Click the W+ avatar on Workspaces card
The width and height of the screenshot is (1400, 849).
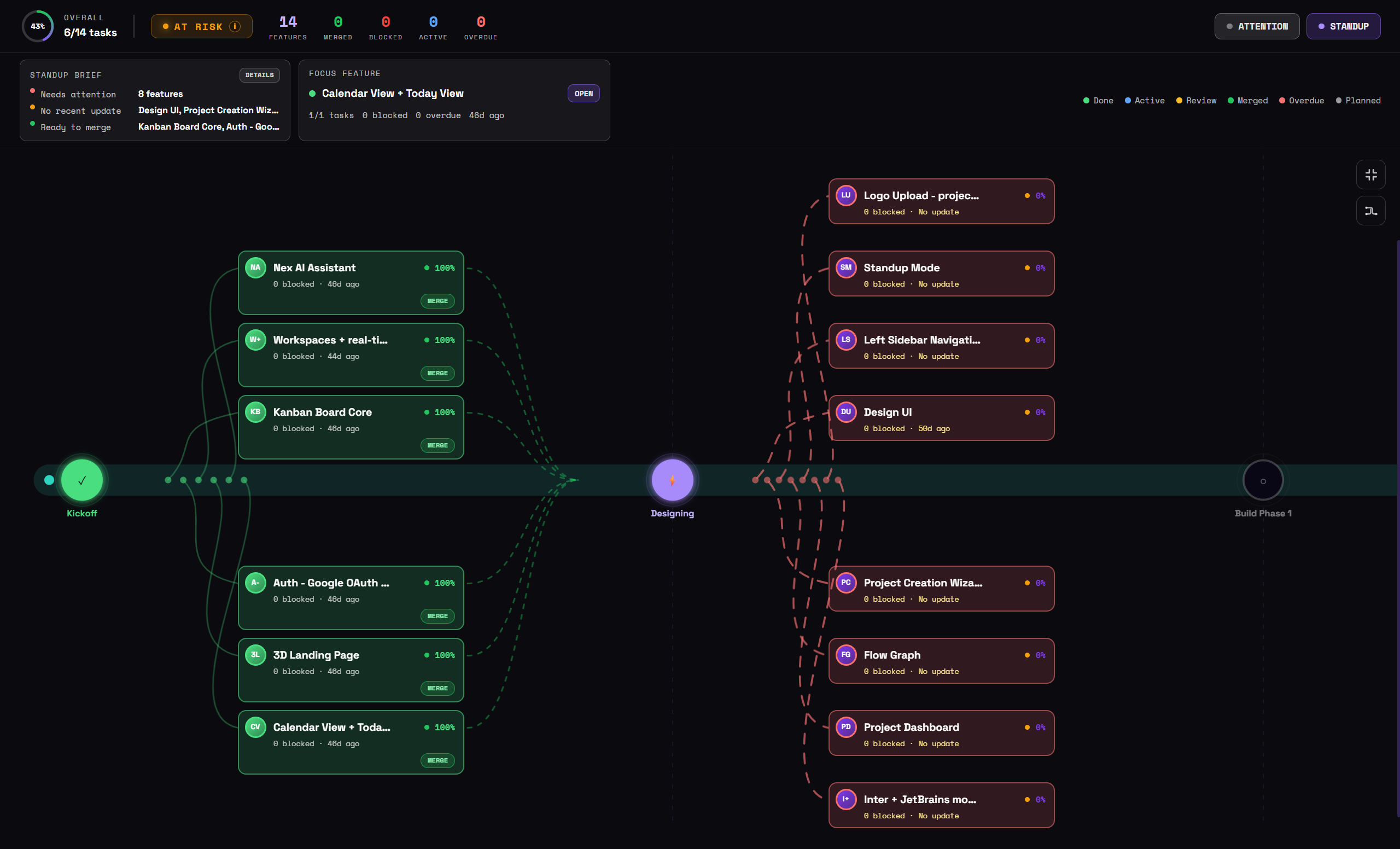(256, 339)
